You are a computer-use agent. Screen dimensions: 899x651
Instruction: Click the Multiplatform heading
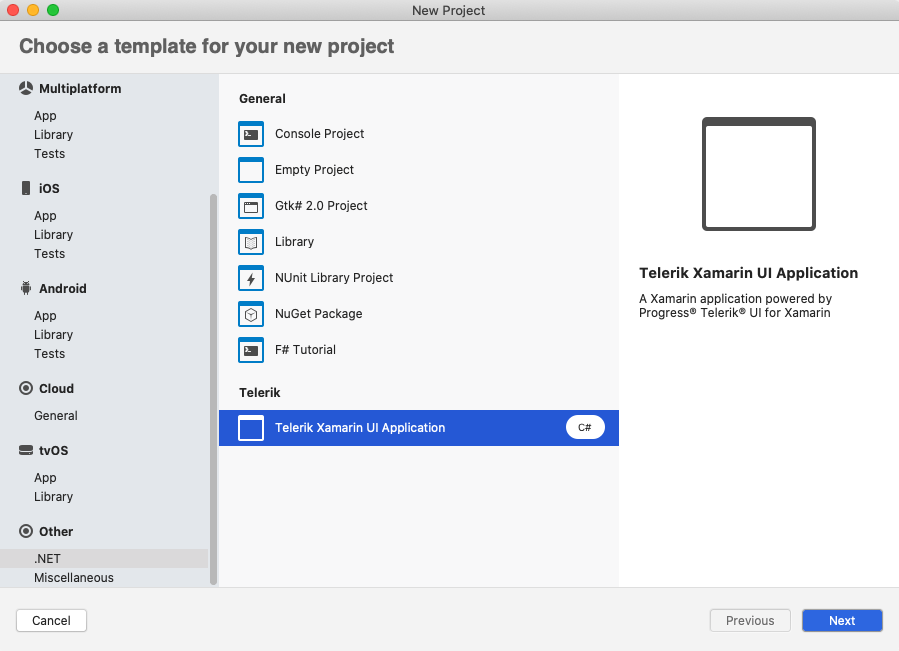pos(80,88)
